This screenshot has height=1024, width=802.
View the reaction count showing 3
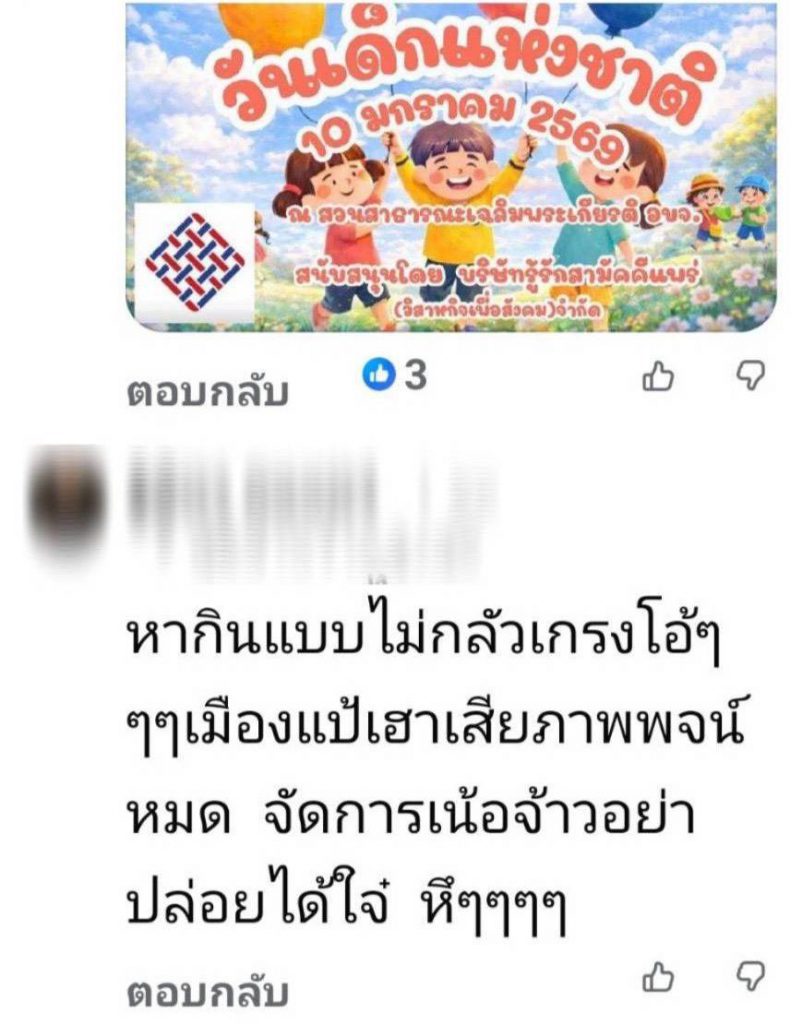coord(415,375)
